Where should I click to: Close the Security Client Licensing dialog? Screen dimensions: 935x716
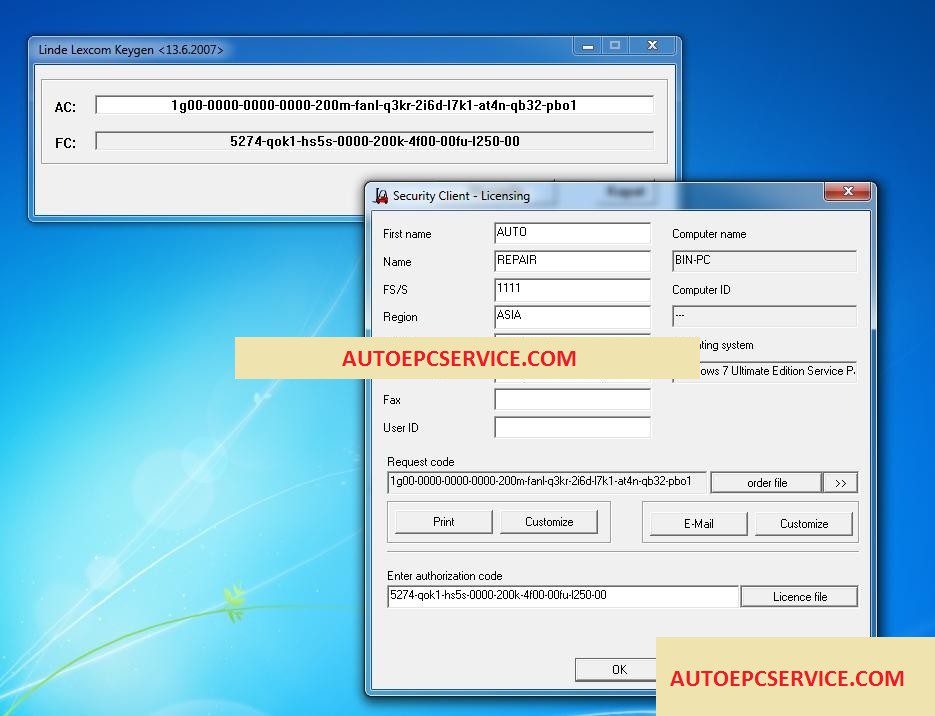click(x=847, y=191)
